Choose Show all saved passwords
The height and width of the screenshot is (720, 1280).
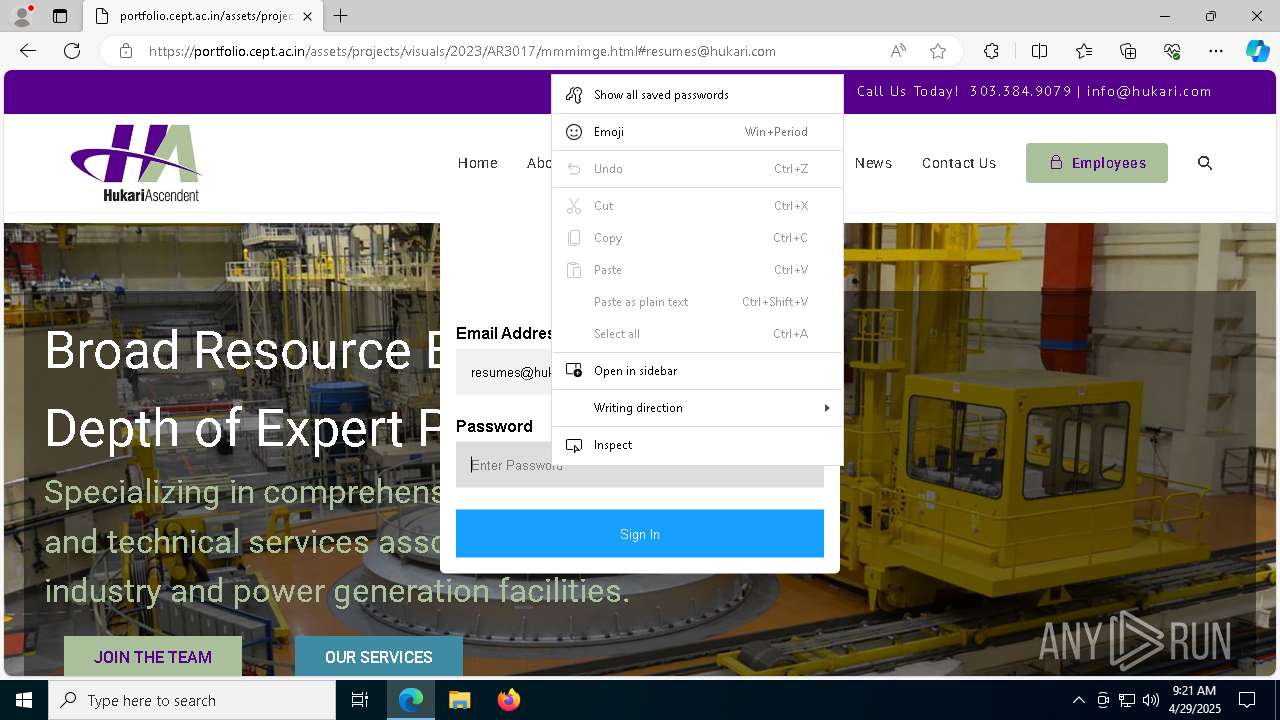point(697,95)
